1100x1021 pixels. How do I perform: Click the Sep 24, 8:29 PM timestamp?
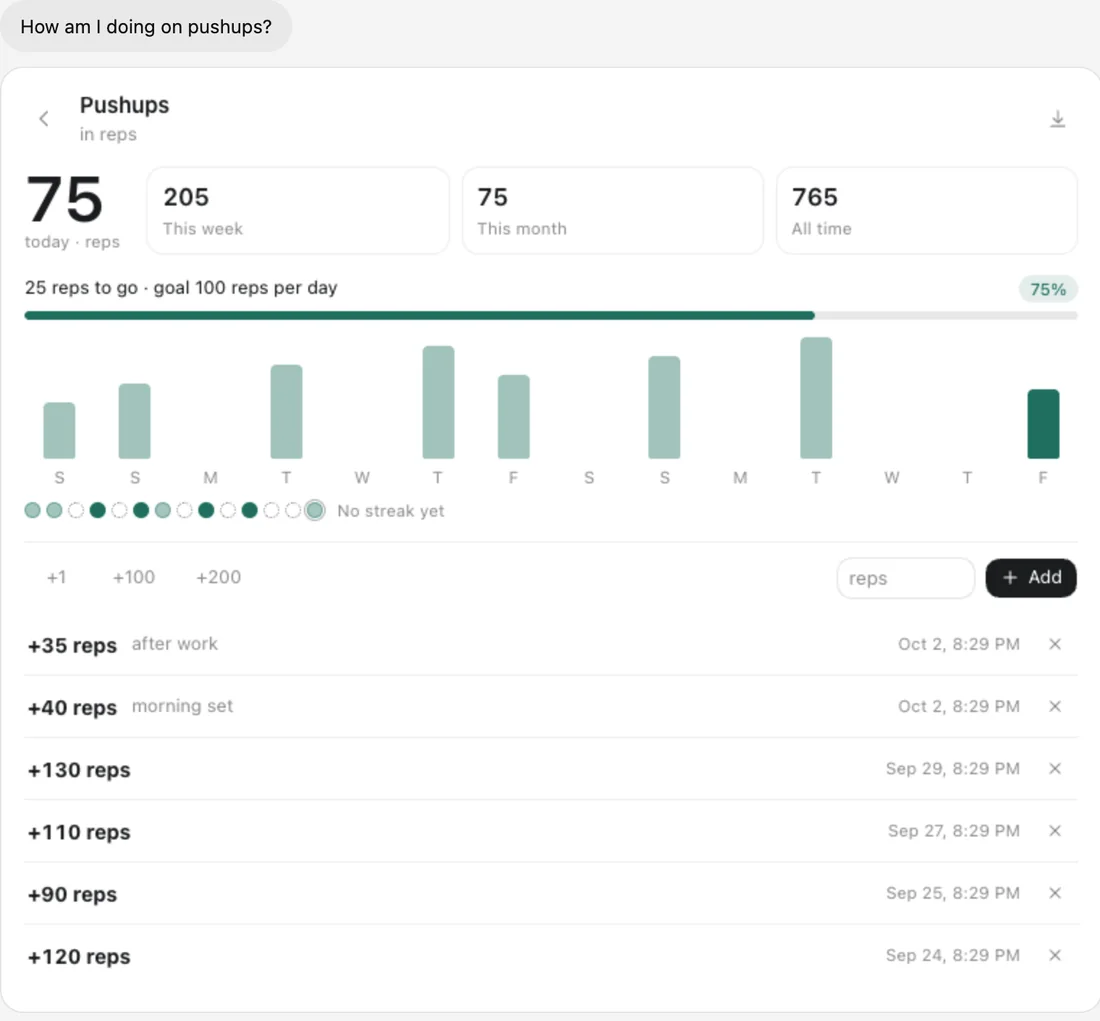coord(953,956)
